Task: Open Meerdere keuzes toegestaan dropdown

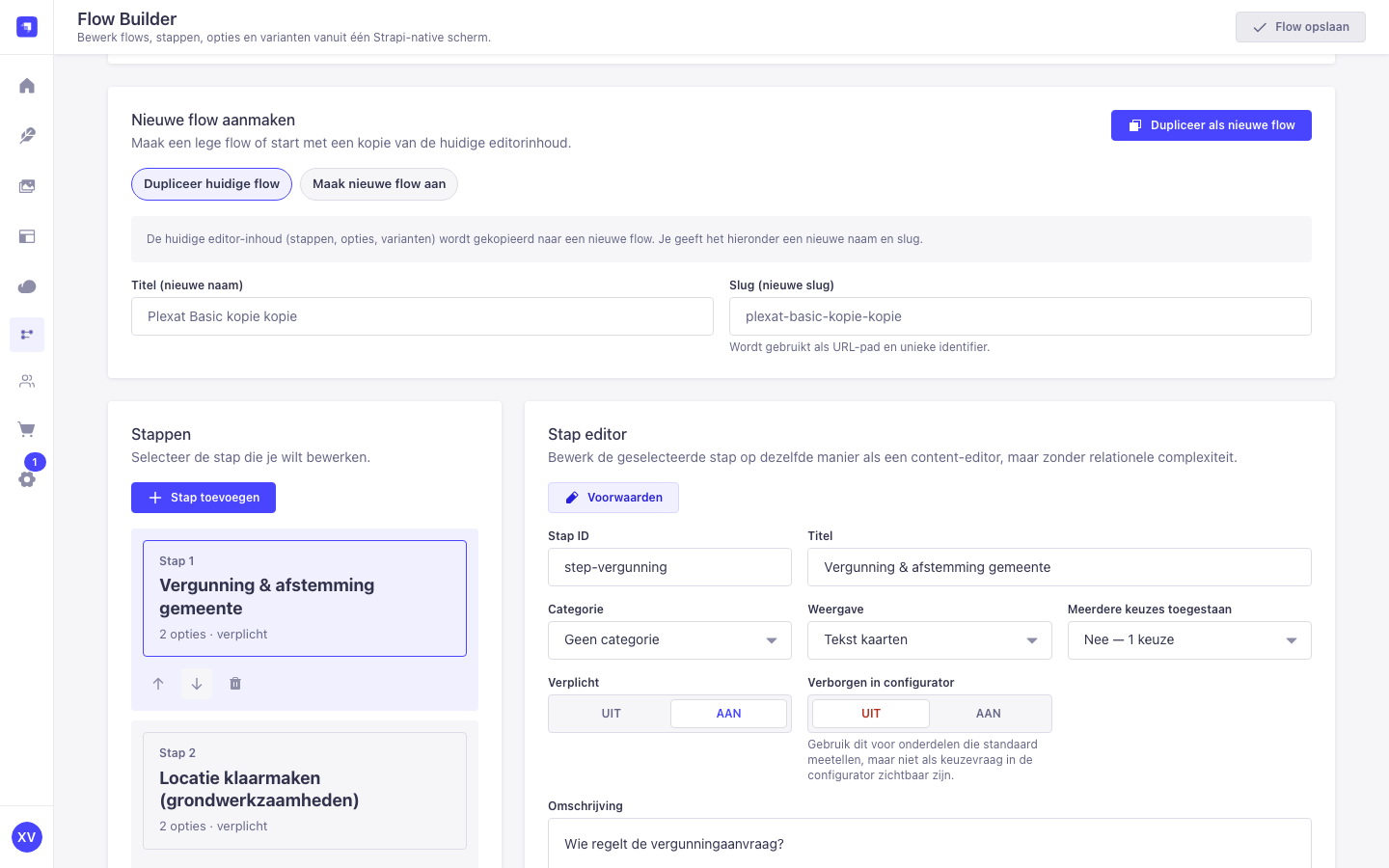Action: 1189,640
